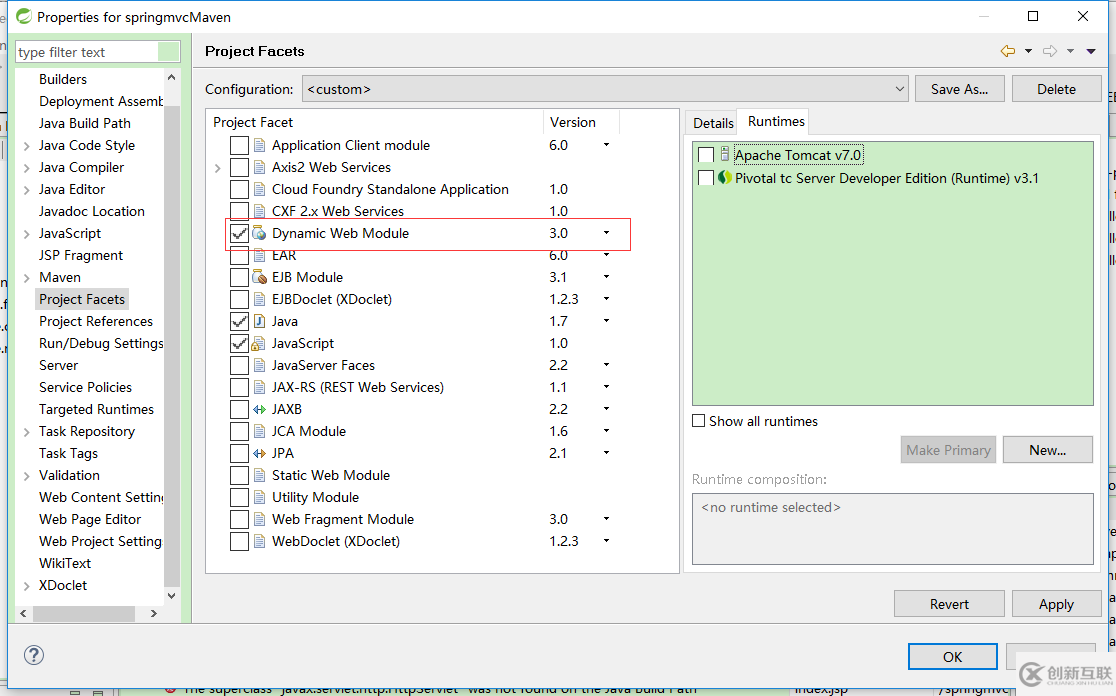
Task: Click the Static Web Module facet icon
Action: (260, 475)
